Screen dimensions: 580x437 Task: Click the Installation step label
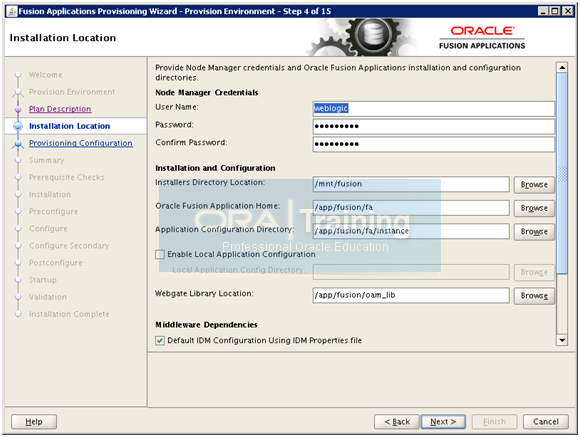point(50,194)
